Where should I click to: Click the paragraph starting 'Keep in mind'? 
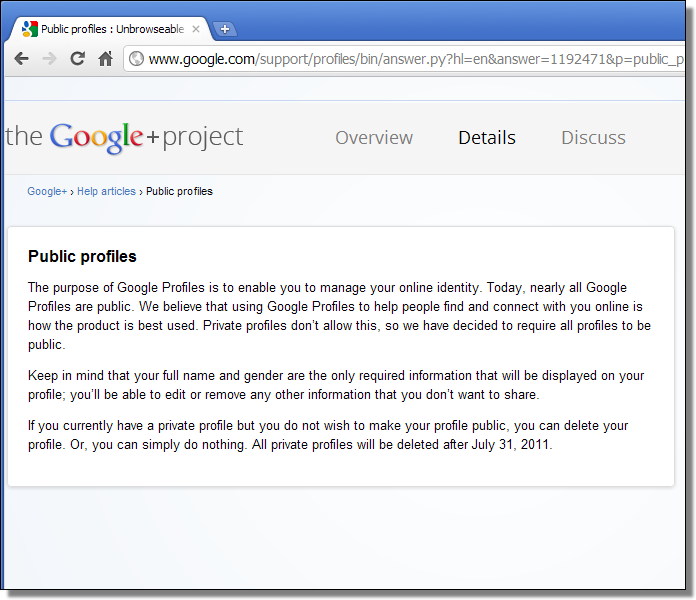(336, 385)
